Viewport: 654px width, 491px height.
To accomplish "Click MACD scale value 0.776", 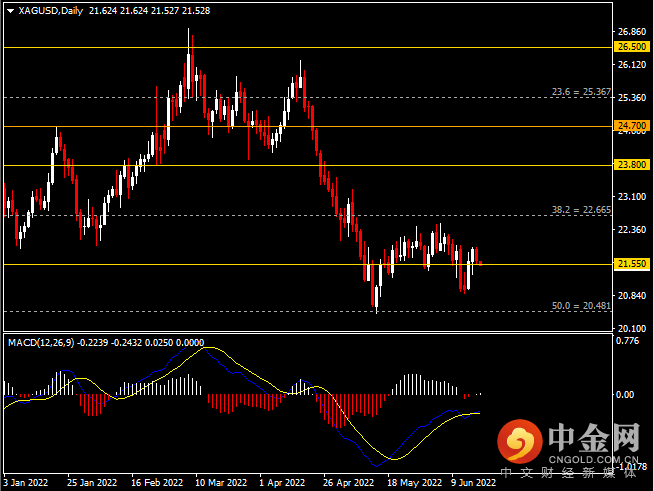I will (628, 341).
